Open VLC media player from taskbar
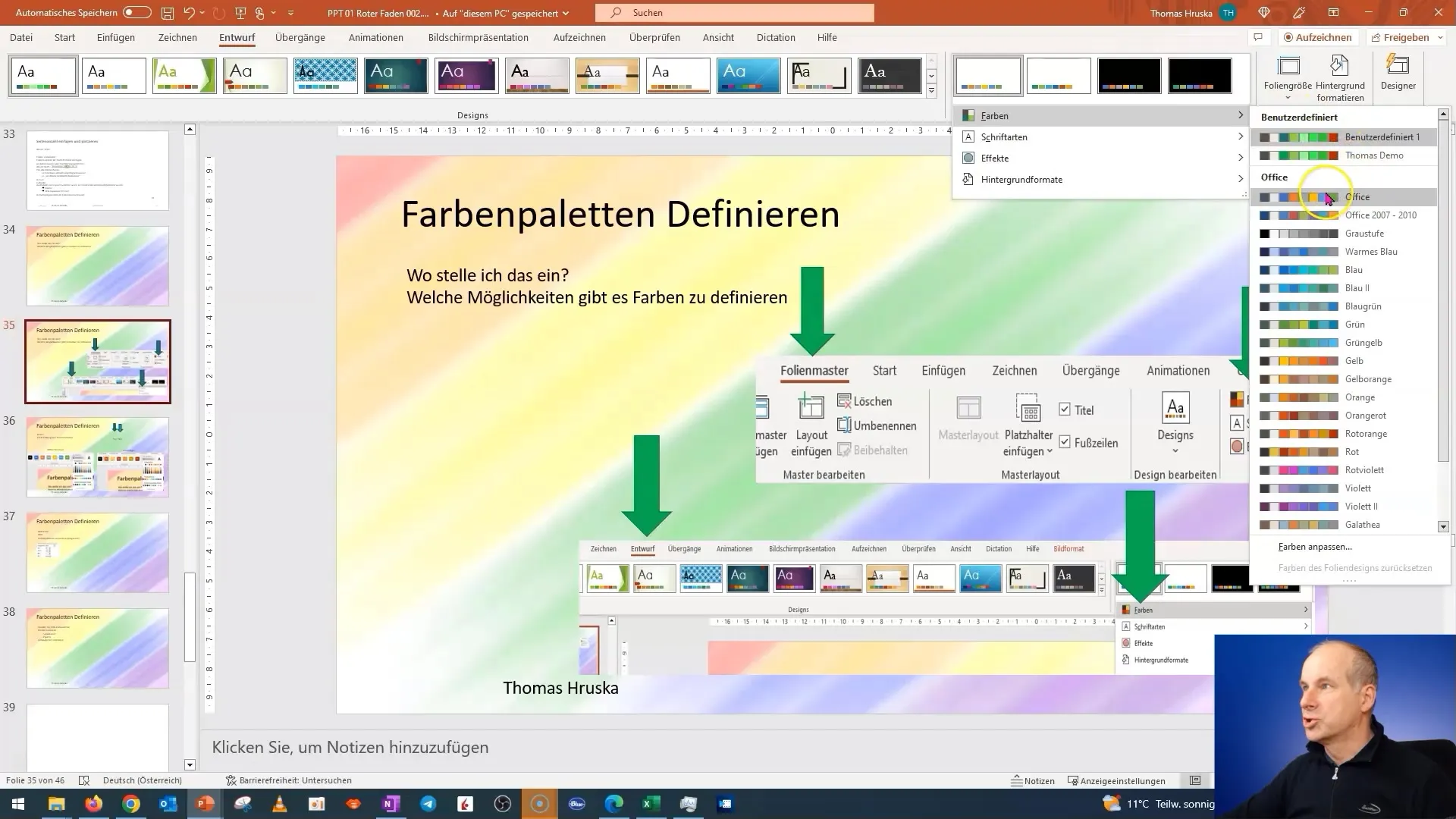Screen dimensions: 1456x819 pyautogui.click(x=280, y=804)
